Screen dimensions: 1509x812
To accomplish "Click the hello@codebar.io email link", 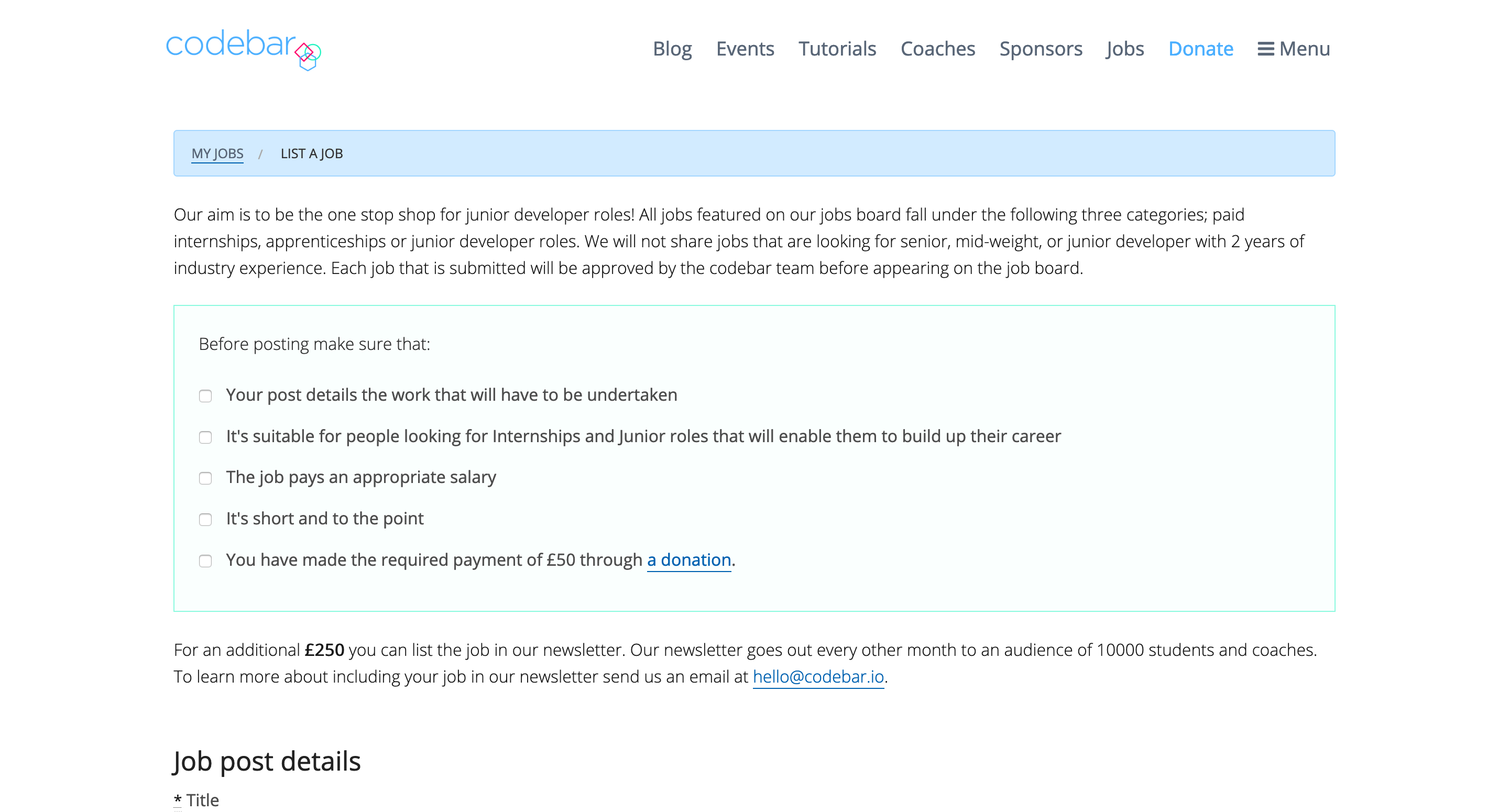I will [x=818, y=677].
